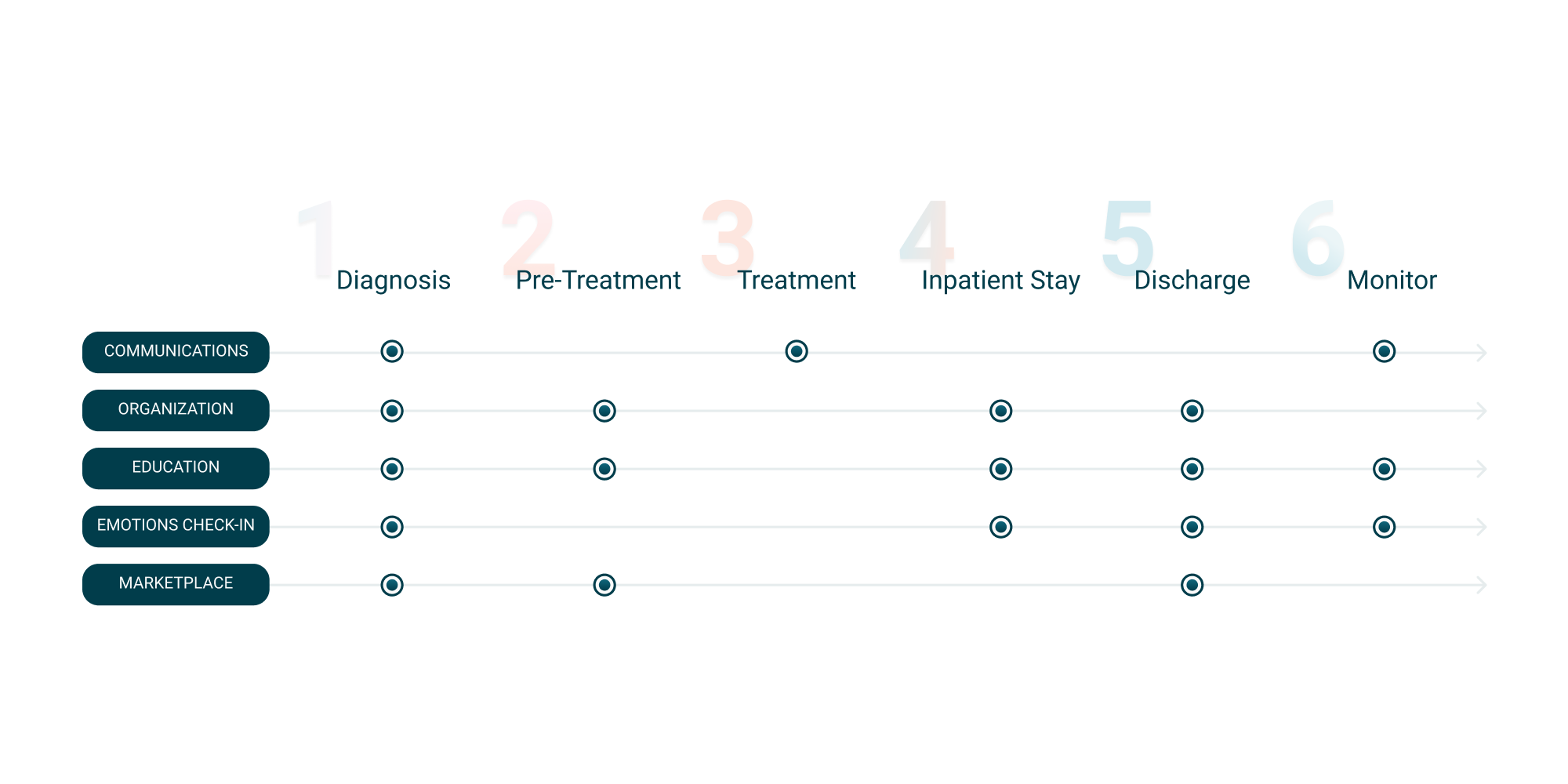Screen dimensions: 1568x784
Task: Click the arrow ending the Communications row
Action: (x=1481, y=353)
